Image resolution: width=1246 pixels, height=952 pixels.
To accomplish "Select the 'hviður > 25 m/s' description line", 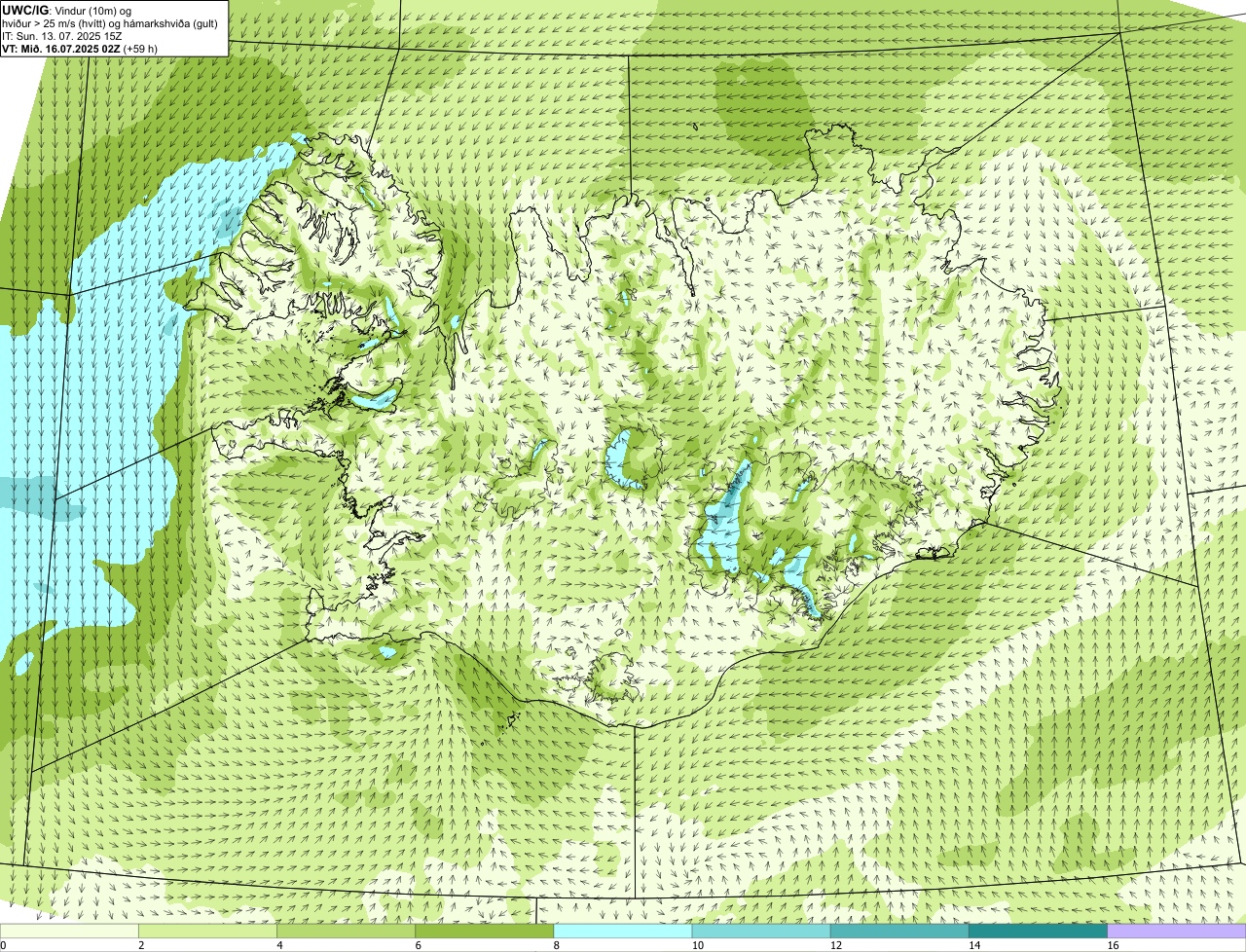I will pyautogui.click(x=111, y=22).
